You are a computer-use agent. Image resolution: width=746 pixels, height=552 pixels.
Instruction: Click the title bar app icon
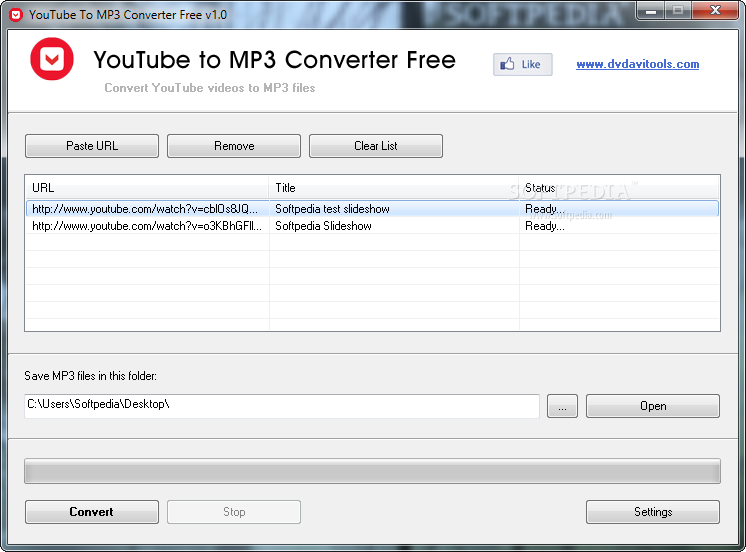point(16,15)
